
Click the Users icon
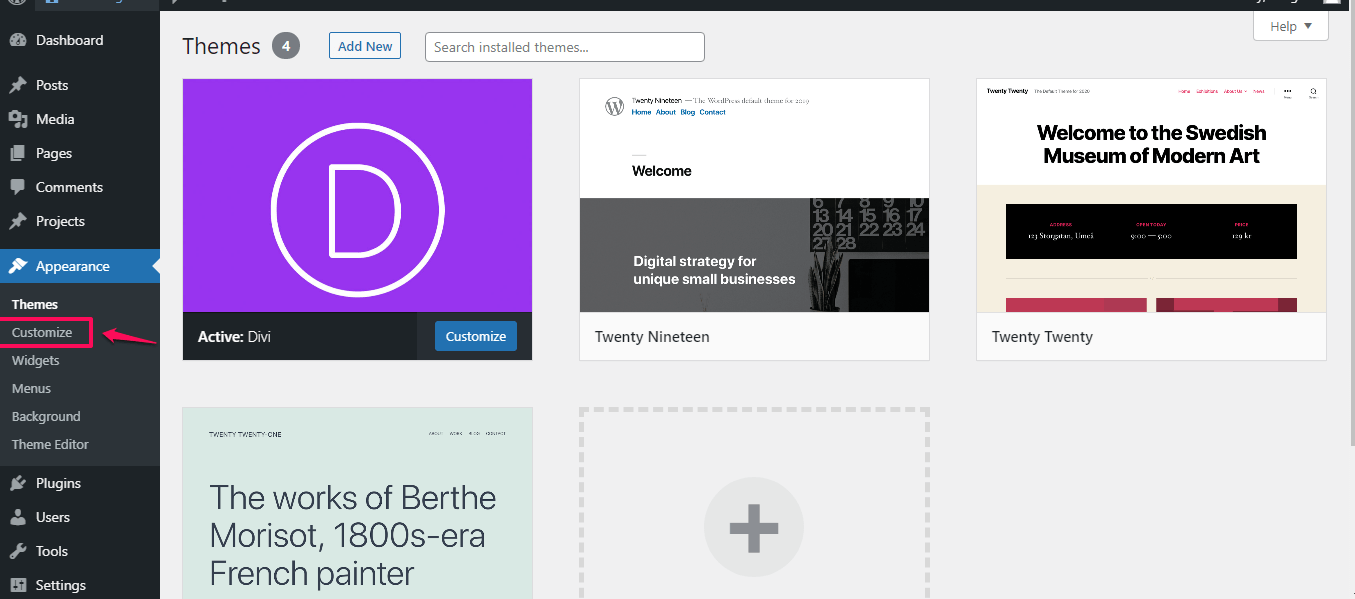tap(21, 517)
